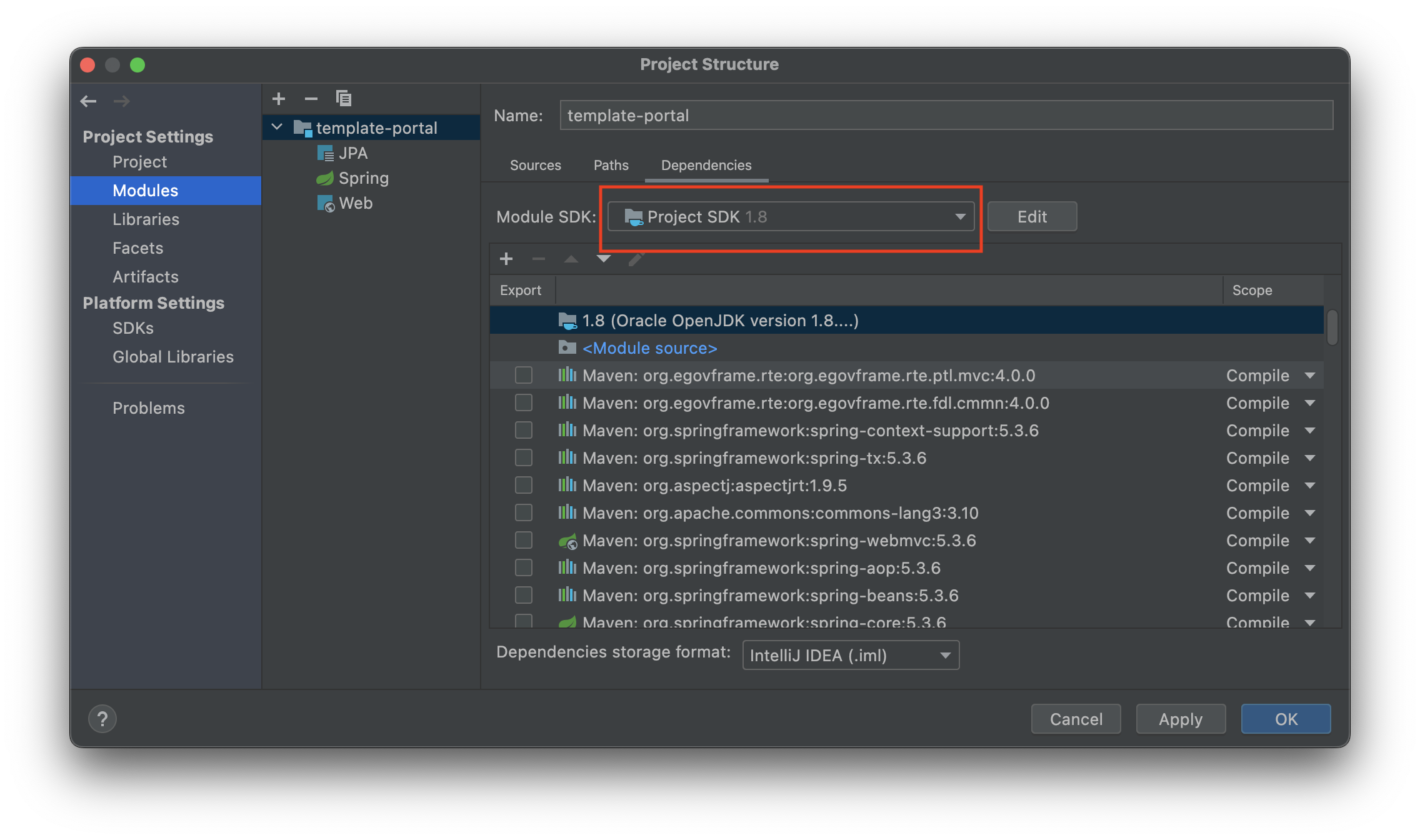Click the Apply button
This screenshot has width=1420, height=840.
(x=1180, y=719)
